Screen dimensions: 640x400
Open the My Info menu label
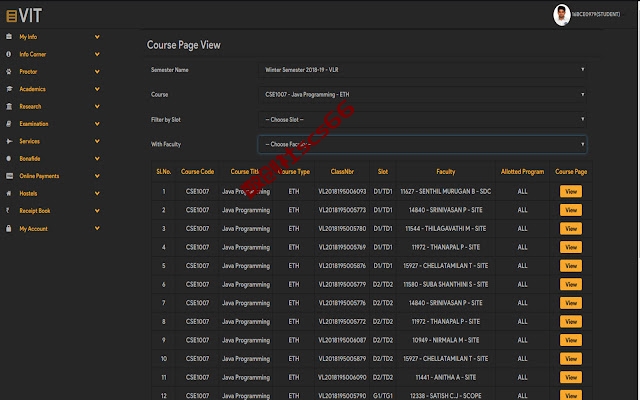28,37
